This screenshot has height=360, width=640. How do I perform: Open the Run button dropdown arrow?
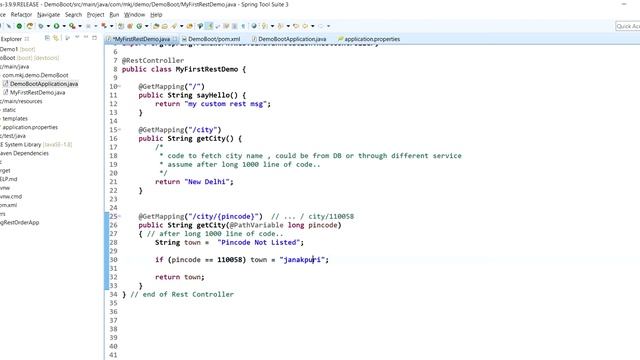coord(64,26)
